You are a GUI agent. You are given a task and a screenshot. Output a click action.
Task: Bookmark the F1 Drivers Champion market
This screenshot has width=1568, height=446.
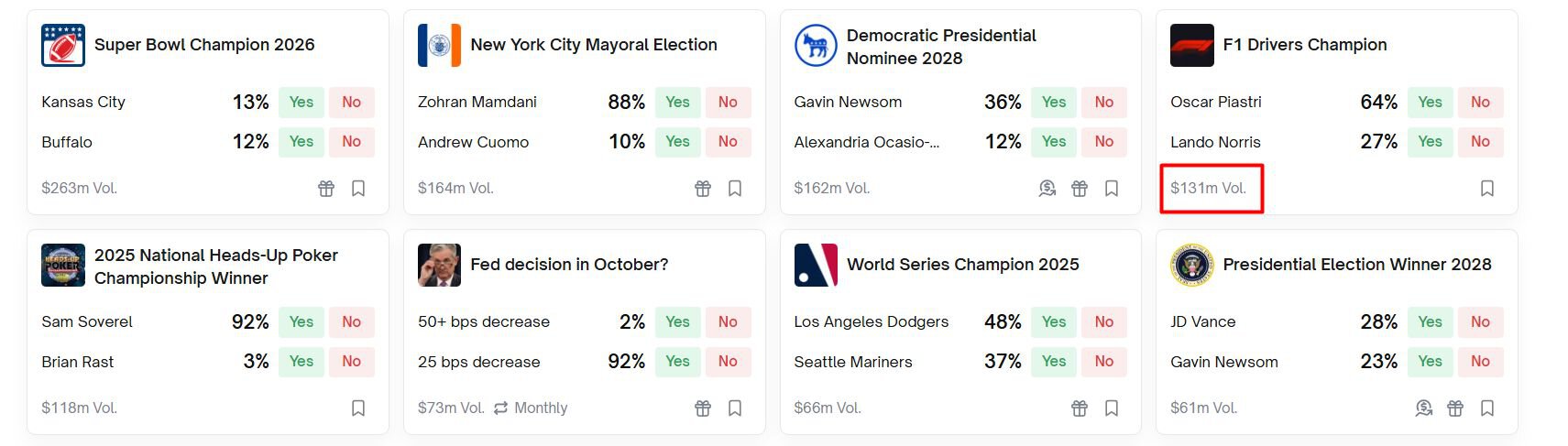click(1487, 189)
